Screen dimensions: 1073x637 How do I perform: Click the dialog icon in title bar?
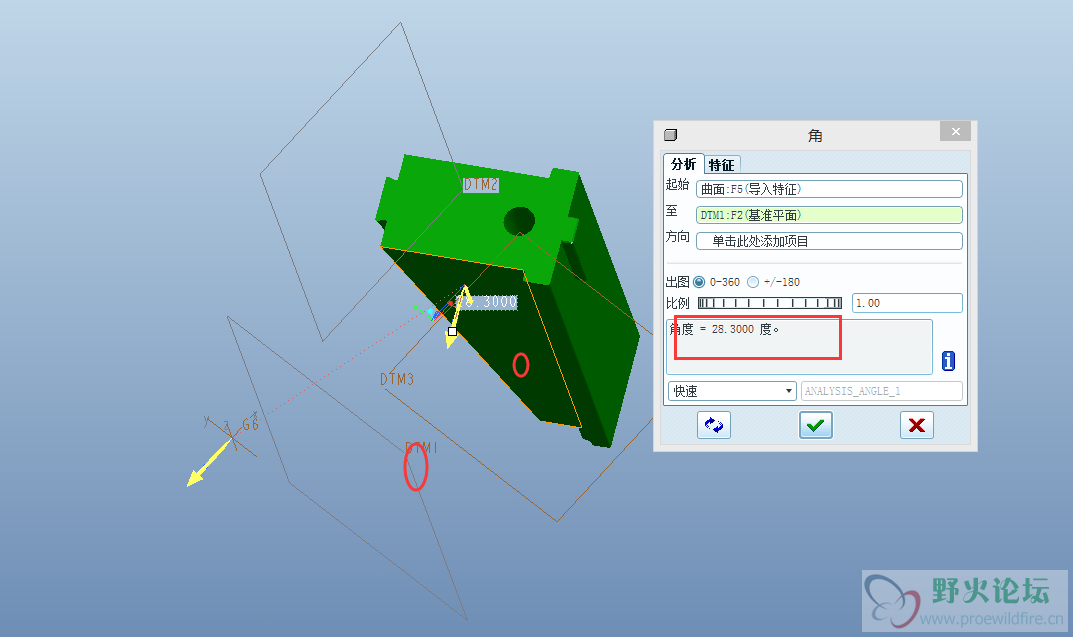(x=671, y=135)
